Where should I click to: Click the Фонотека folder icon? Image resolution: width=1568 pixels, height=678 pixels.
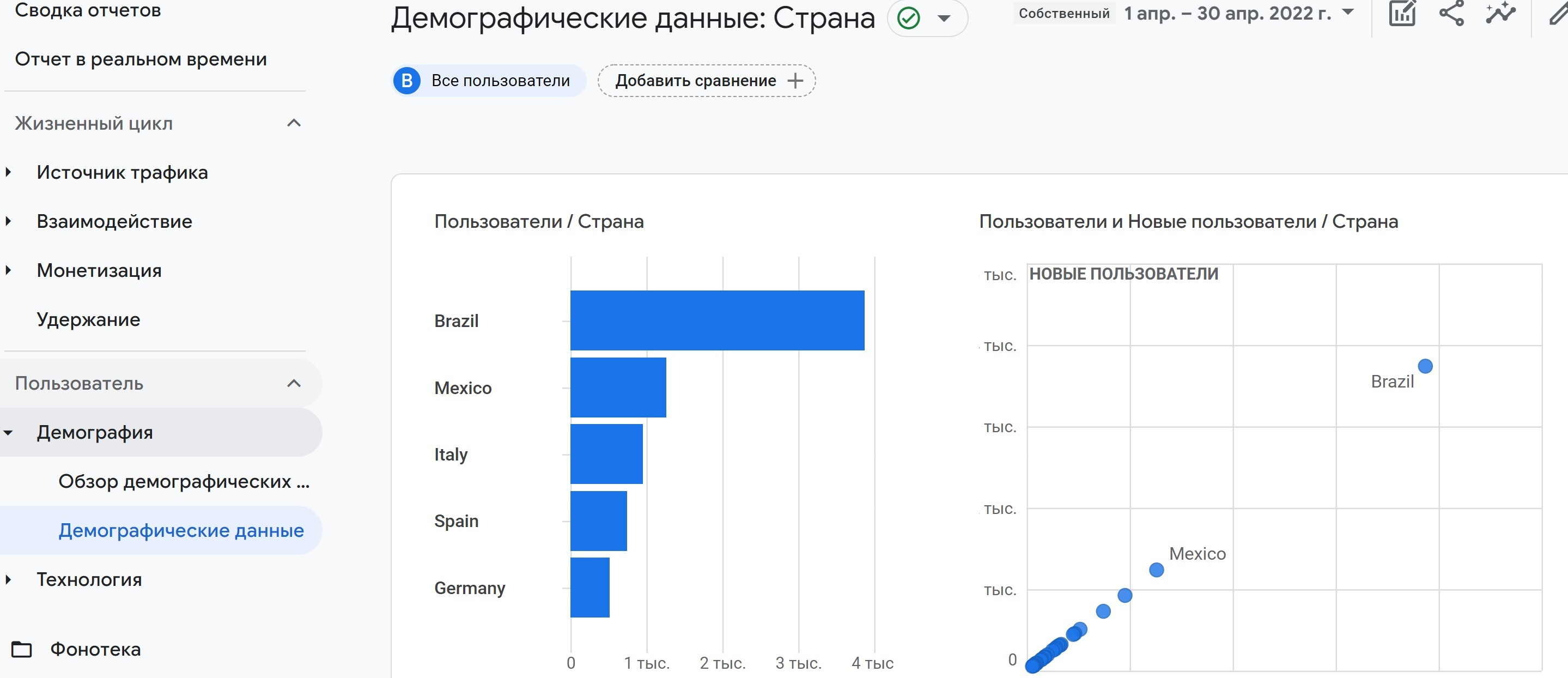point(22,649)
